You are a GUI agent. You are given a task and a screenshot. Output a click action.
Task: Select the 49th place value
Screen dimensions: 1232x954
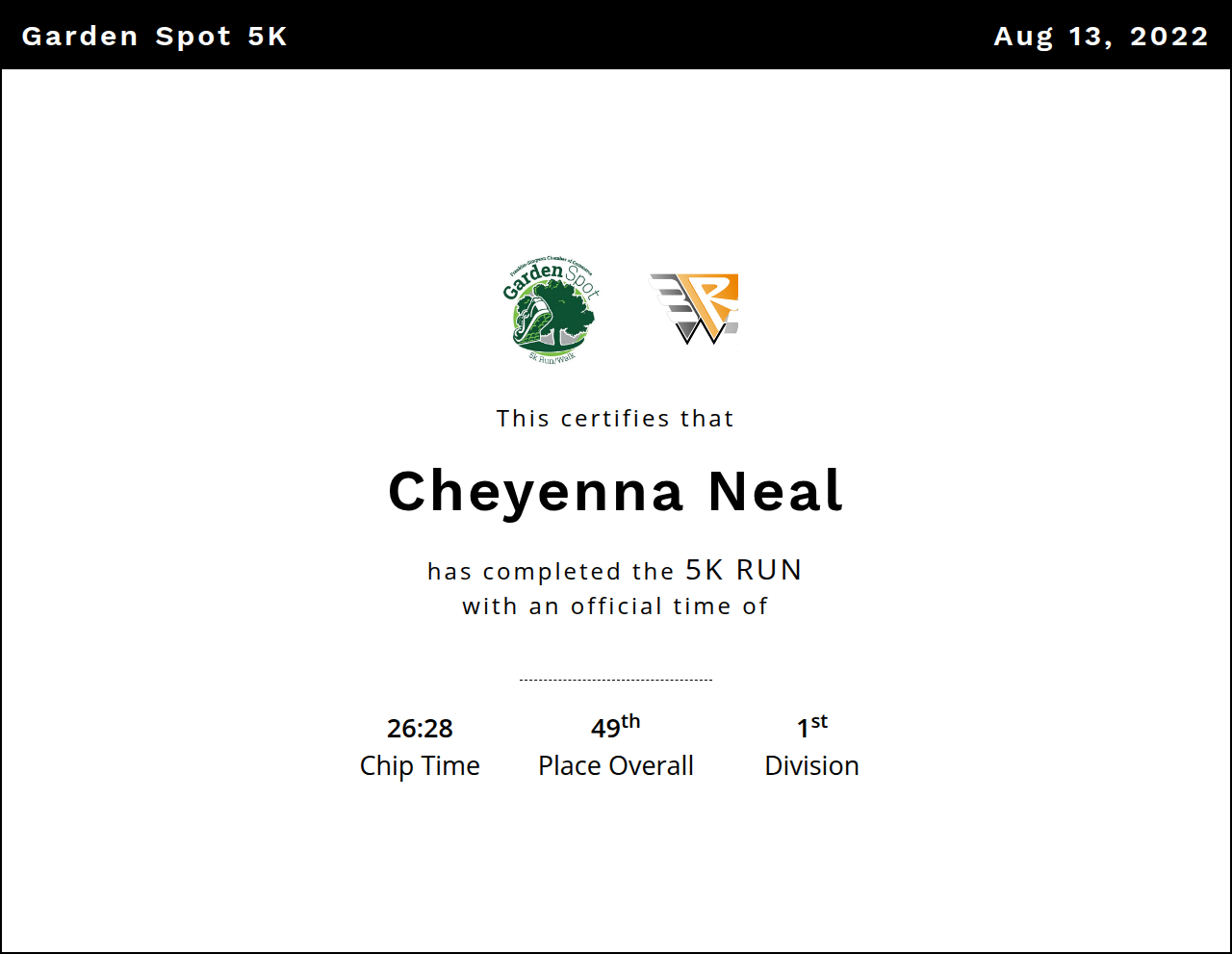pos(615,727)
